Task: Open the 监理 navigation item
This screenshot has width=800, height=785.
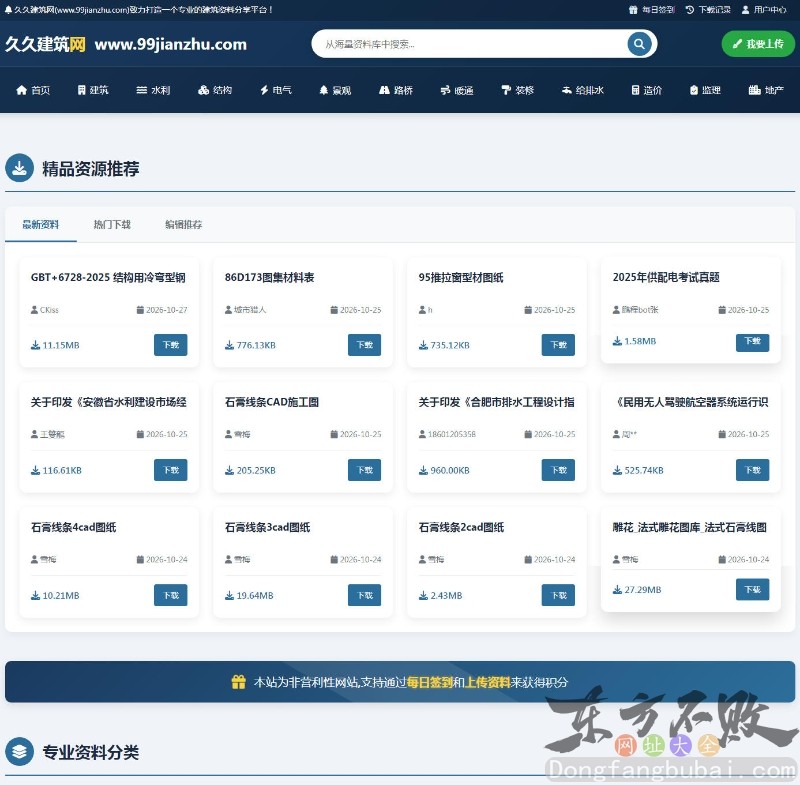Action: [x=705, y=90]
